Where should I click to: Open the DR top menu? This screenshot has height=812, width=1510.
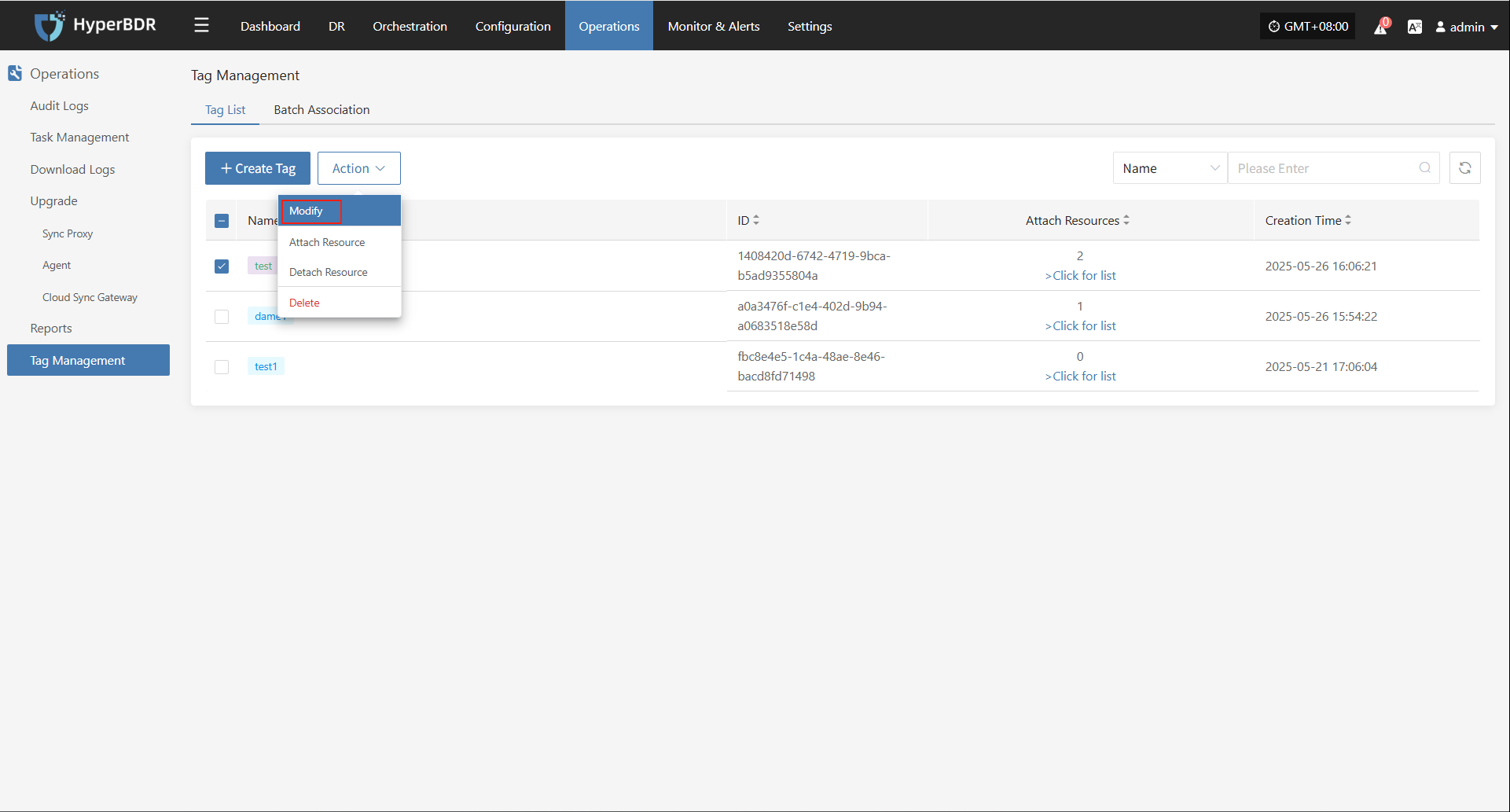(x=336, y=26)
